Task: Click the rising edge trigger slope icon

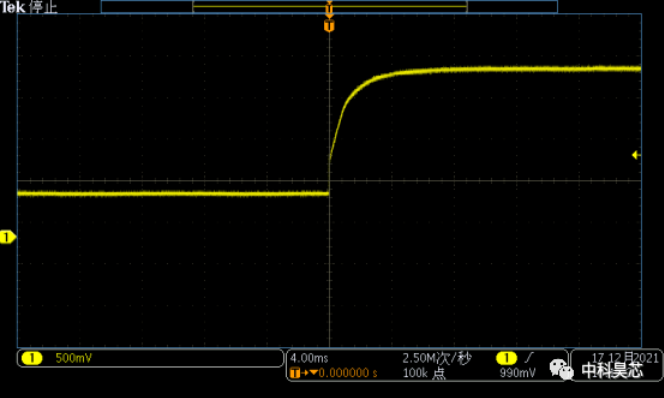Action: point(529,358)
